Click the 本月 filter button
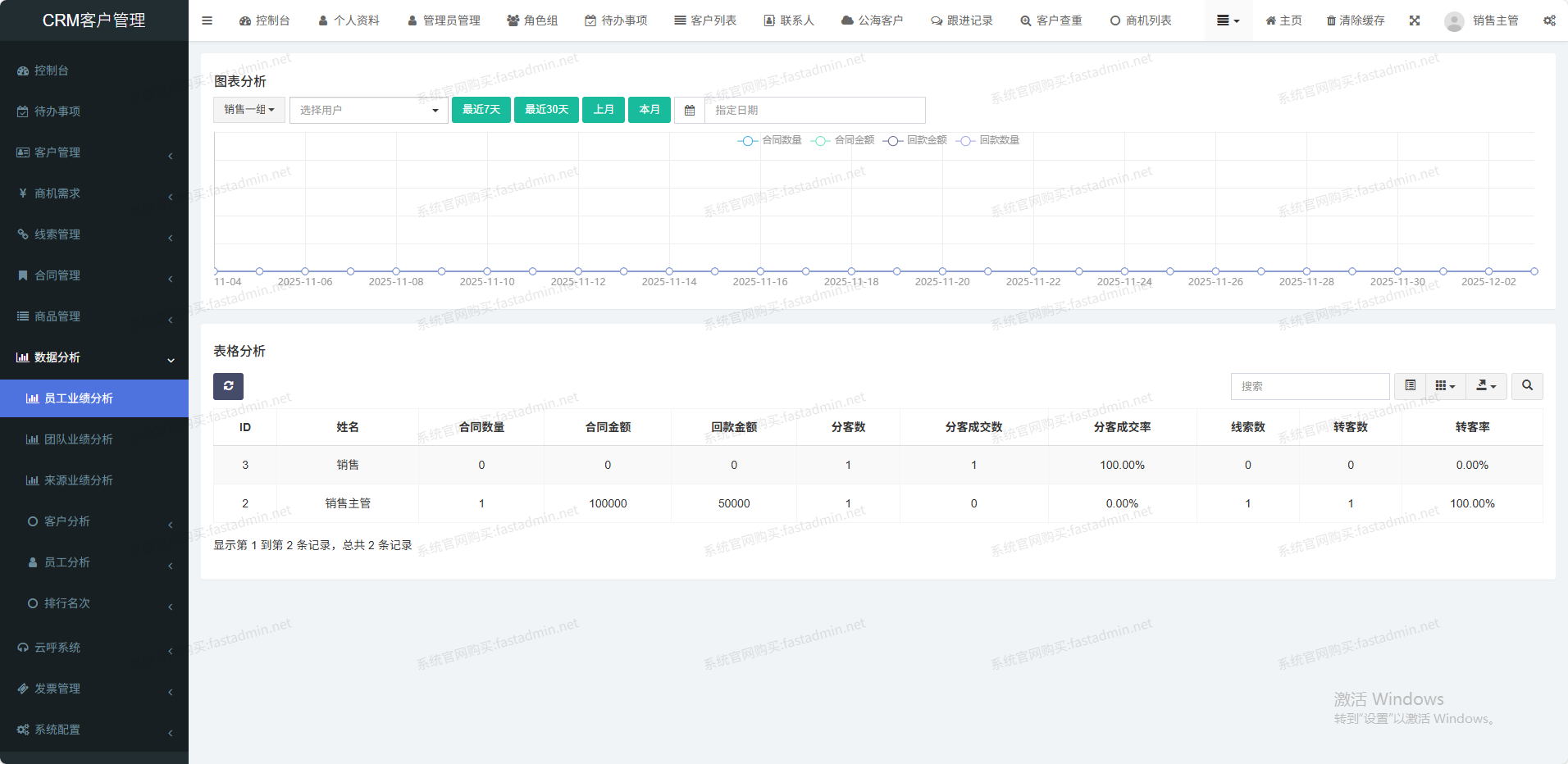 [650, 110]
